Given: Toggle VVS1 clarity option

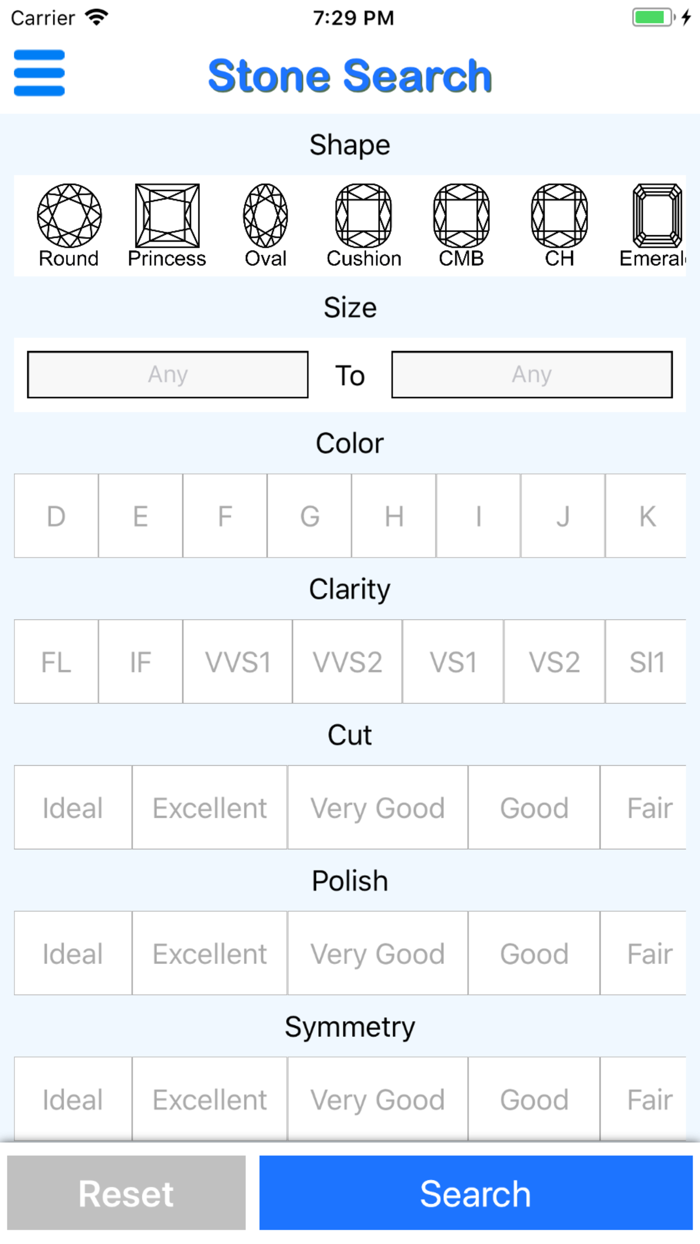Looking at the screenshot, I should [x=238, y=662].
